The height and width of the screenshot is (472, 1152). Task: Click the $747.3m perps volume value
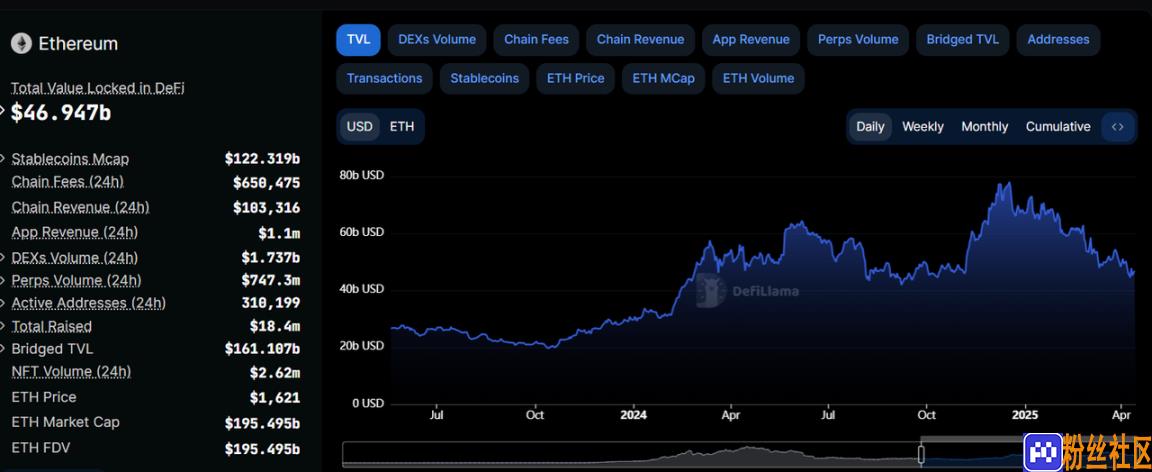coord(270,280)
